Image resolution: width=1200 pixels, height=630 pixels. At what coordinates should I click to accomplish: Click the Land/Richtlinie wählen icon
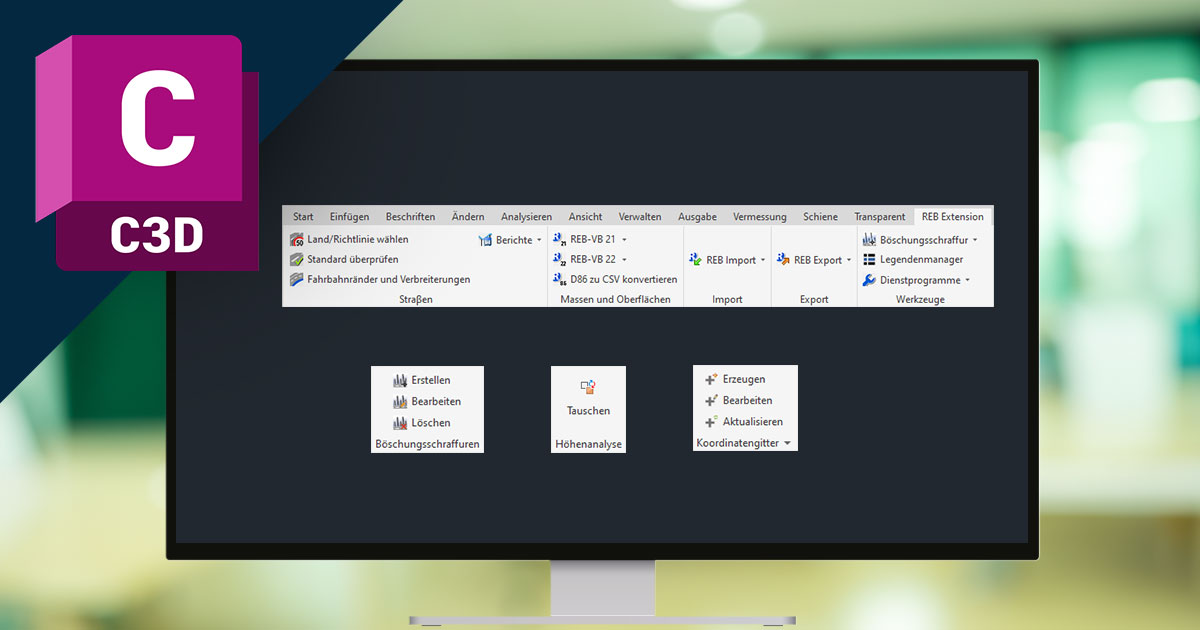click(x=297, y=240)
